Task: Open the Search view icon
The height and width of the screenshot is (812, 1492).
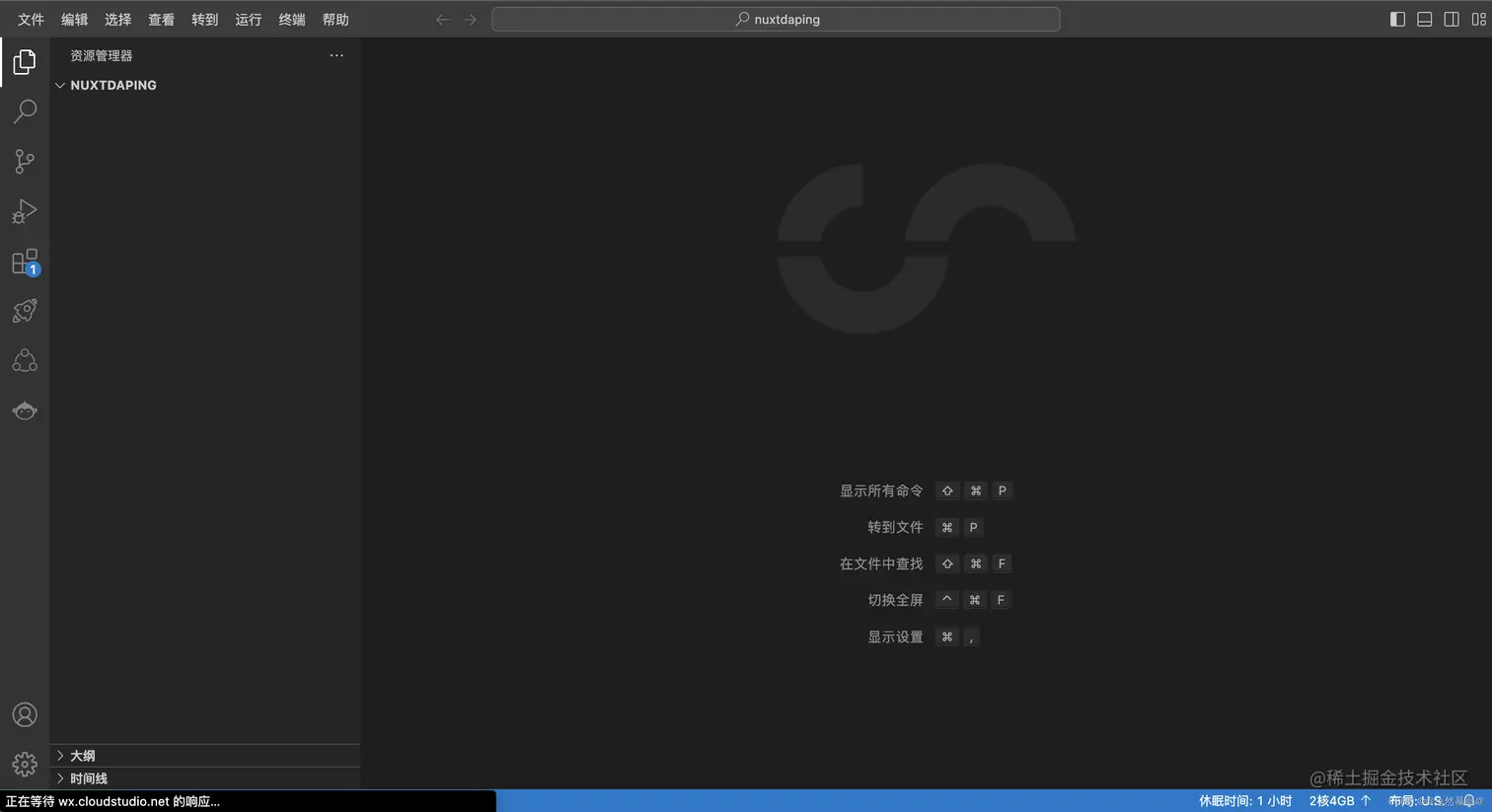Action: coord(25,111)
